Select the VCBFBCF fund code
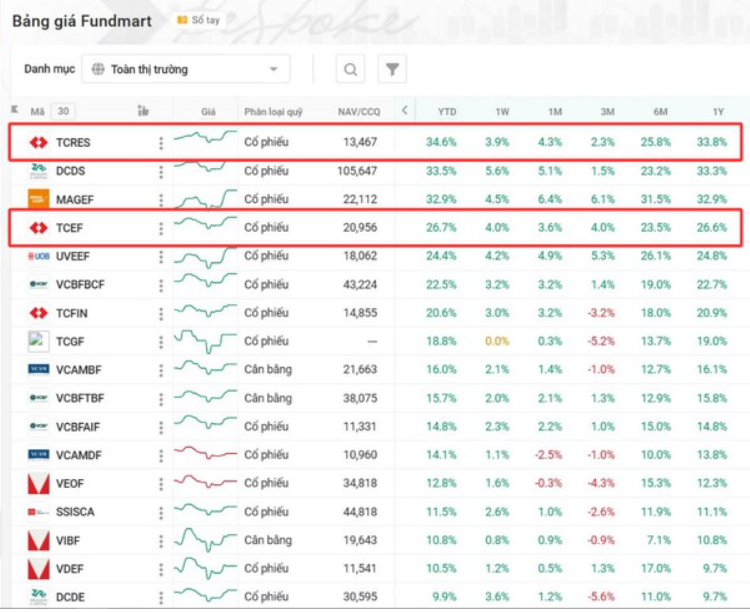Viewport: 750px width, 613px height. tap(80, 285)
